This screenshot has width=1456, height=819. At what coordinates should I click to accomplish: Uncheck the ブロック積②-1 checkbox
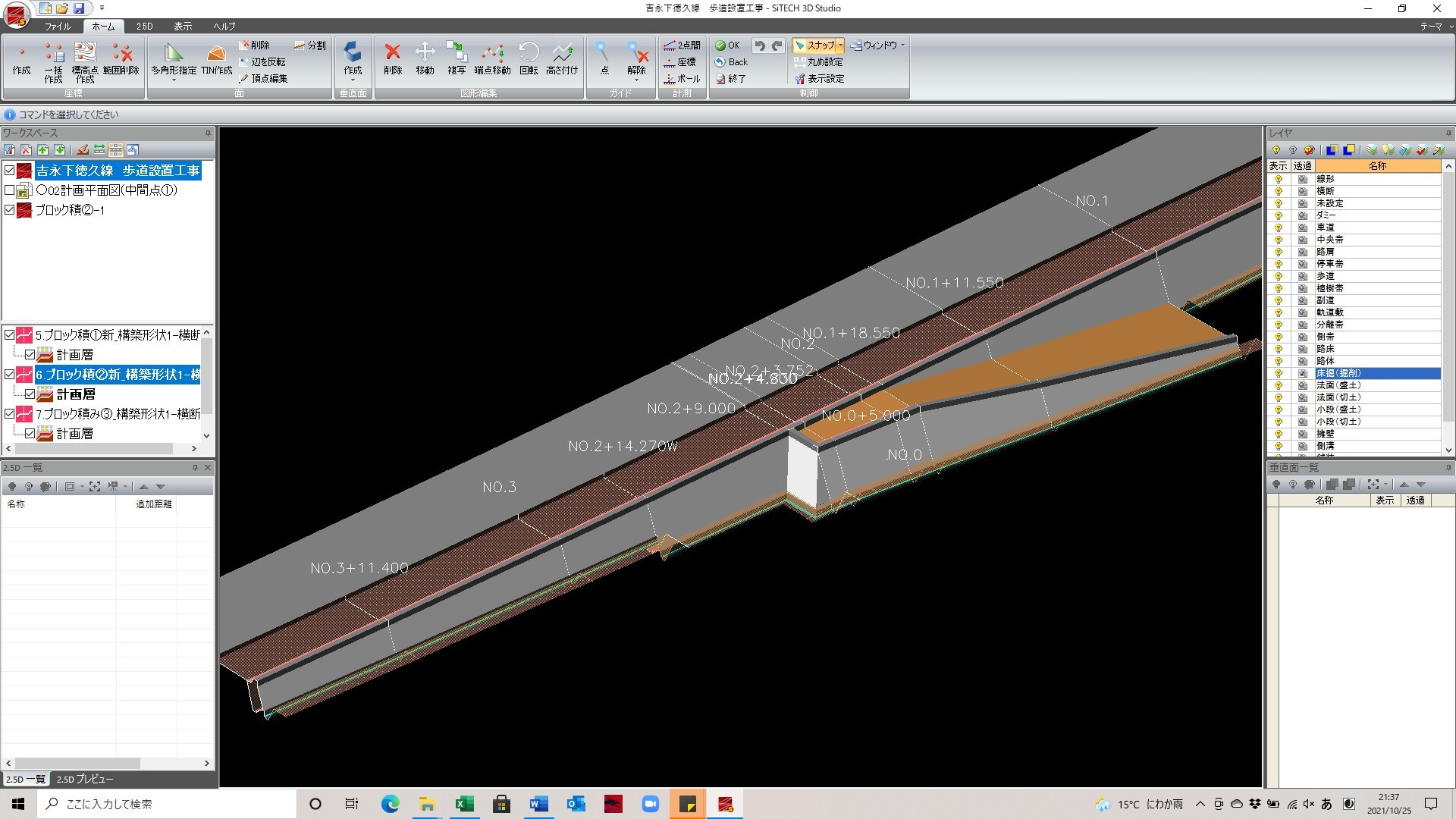(x=10, y=210)
